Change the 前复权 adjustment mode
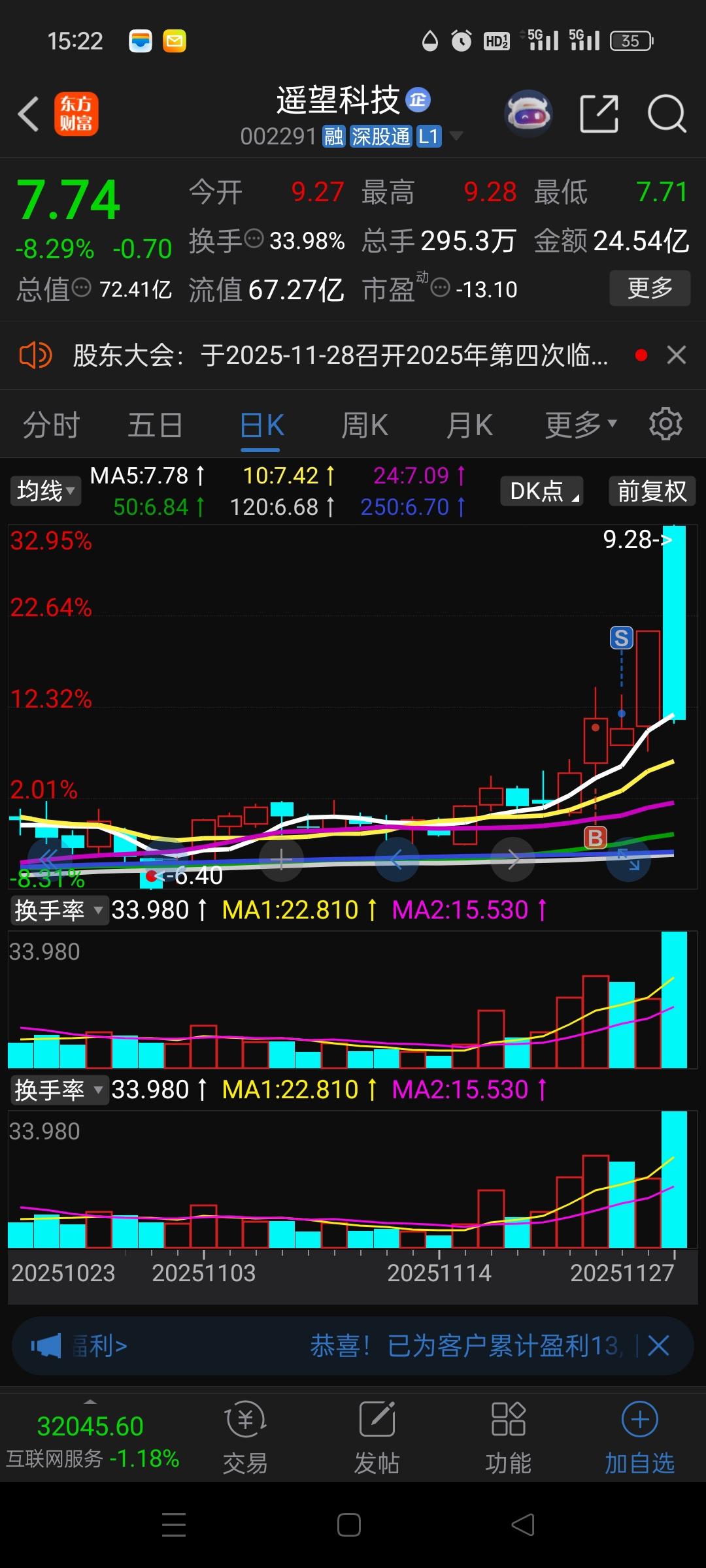 [x=652, y=491]
